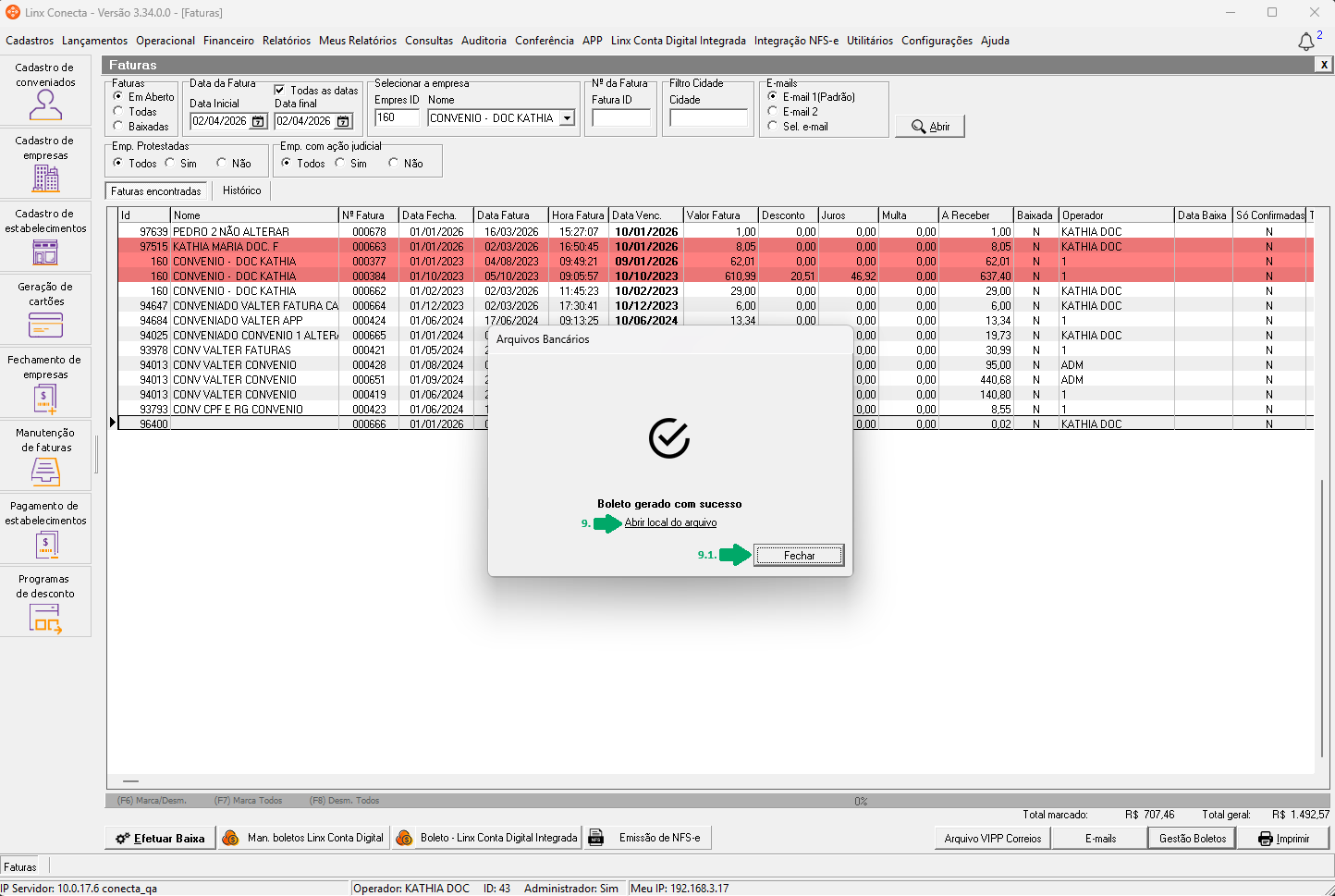1335x896 pixels.
Task: Open Programas de desconto icon
Action: tap(45, 619)
